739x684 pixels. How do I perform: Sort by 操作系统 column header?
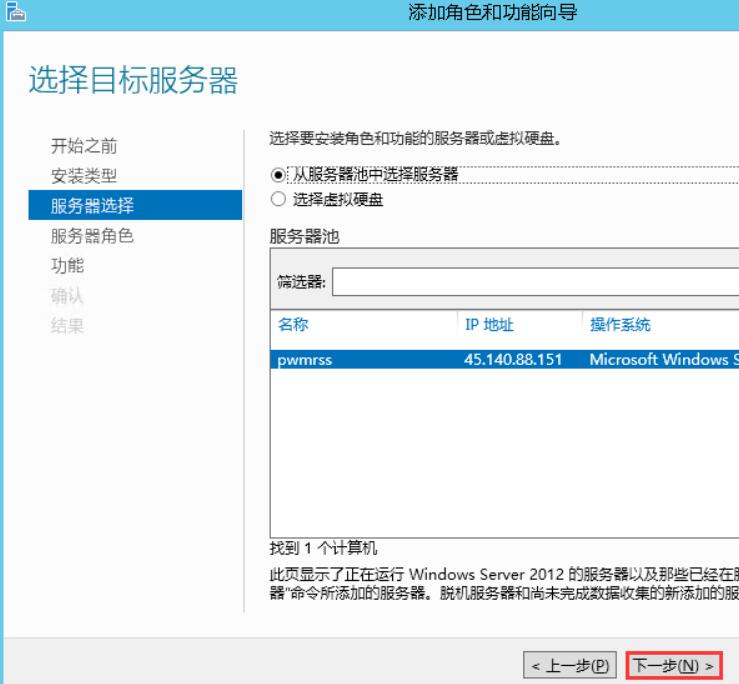620,324
